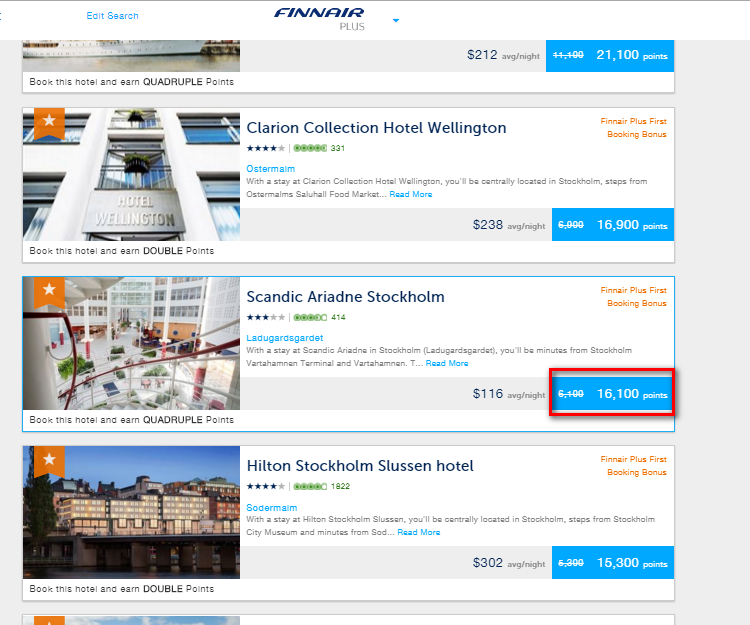Viewport: 750px width, 625px height.
Task: Select the 15,300 points button
Action: click(613, 563)
